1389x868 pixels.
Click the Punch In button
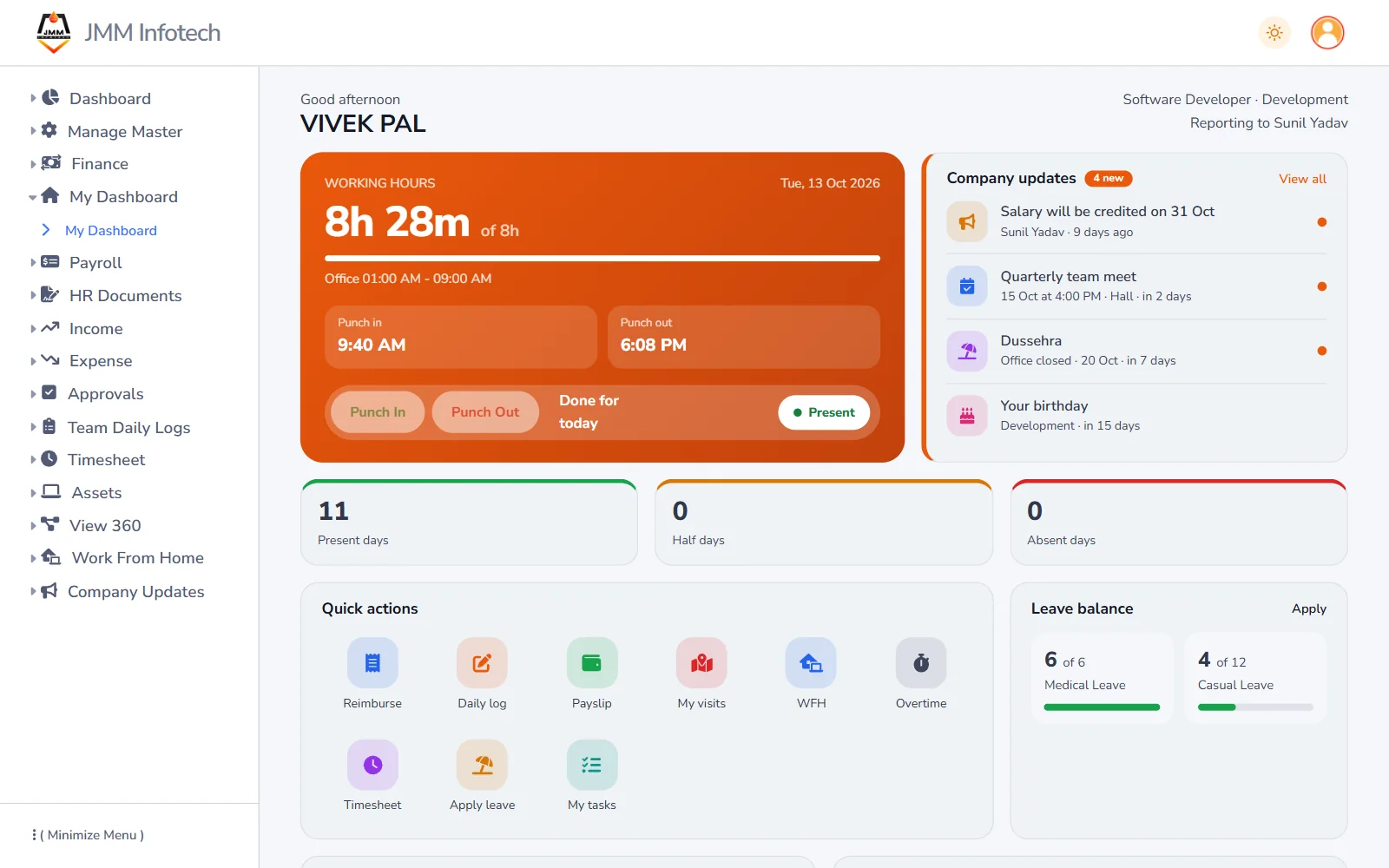[x=378, y=412]
